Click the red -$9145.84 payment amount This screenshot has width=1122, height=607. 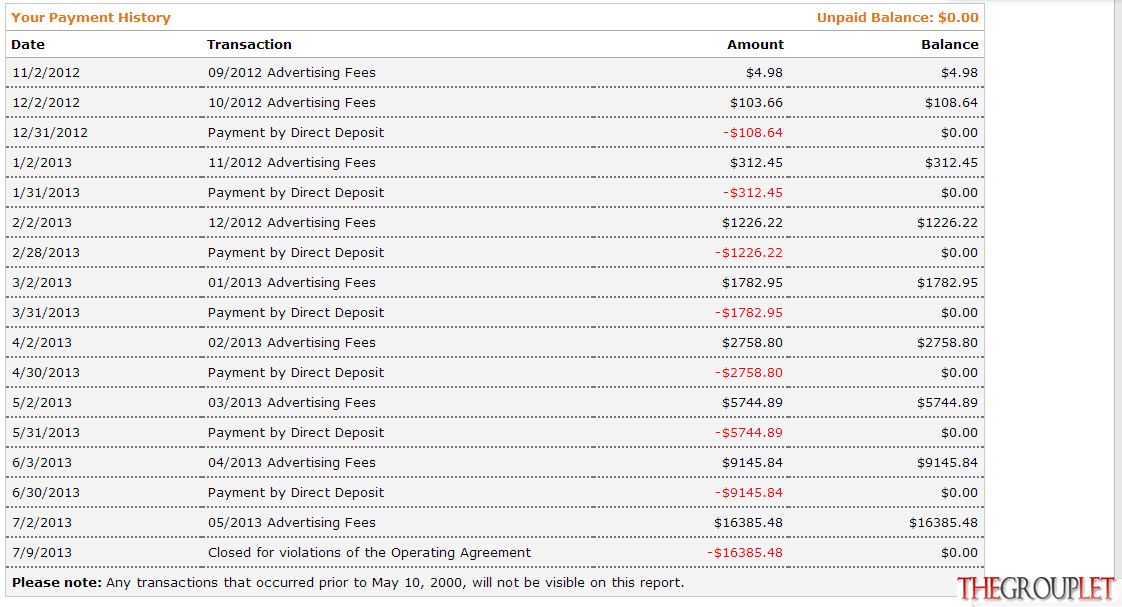[x=748, y=494]
